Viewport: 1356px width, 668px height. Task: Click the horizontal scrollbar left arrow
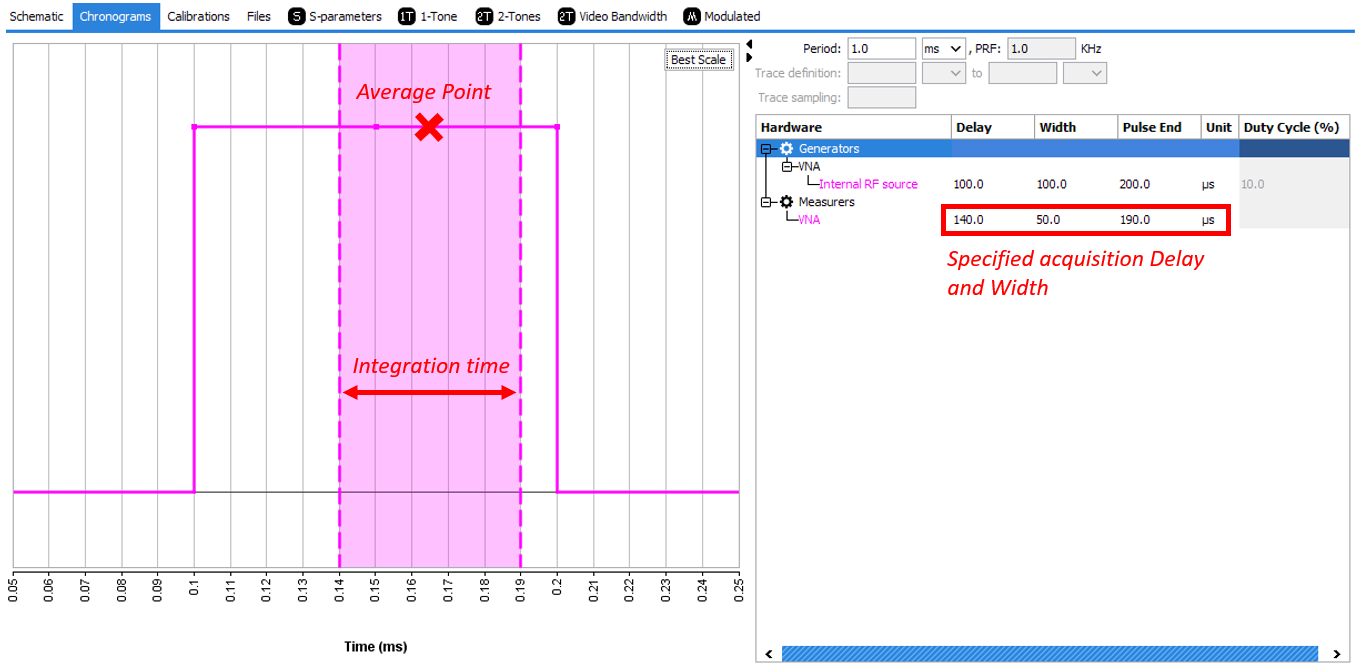click(x=767, y=654)
